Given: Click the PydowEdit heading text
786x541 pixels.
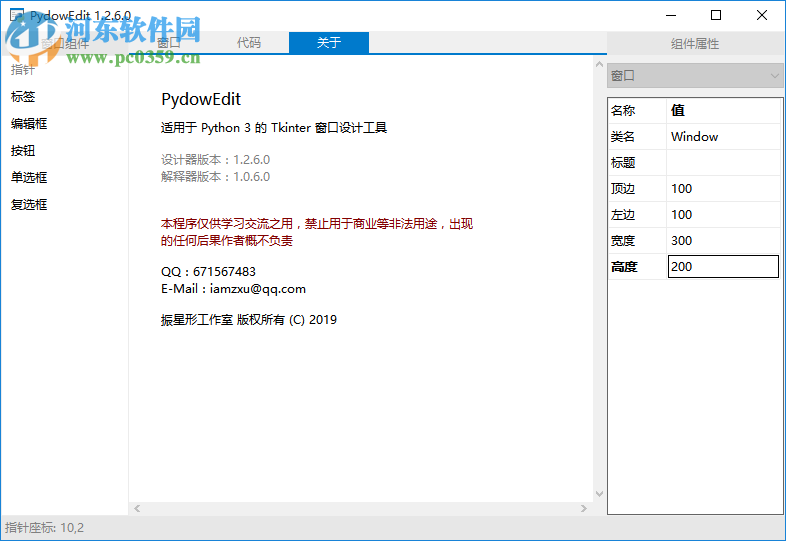Looking at the screenshot, I should pyautogui.click(x=201, y=99).
